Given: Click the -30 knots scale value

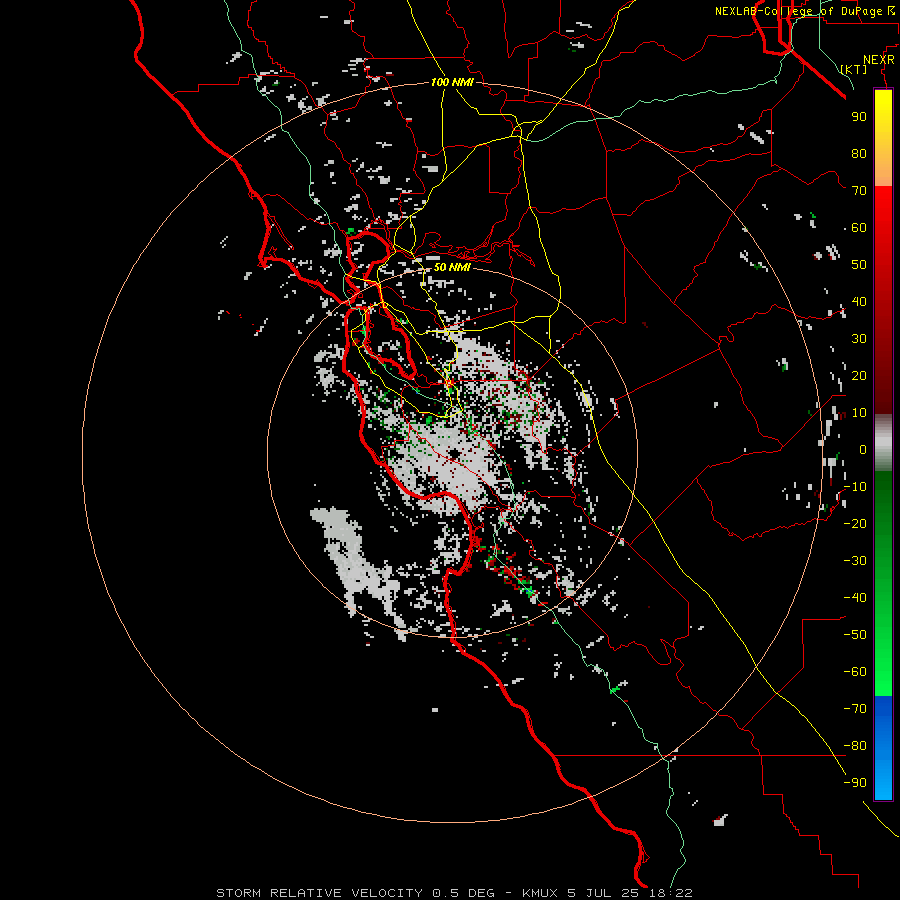Looking at the screenshot, I should tap(855, 561).
